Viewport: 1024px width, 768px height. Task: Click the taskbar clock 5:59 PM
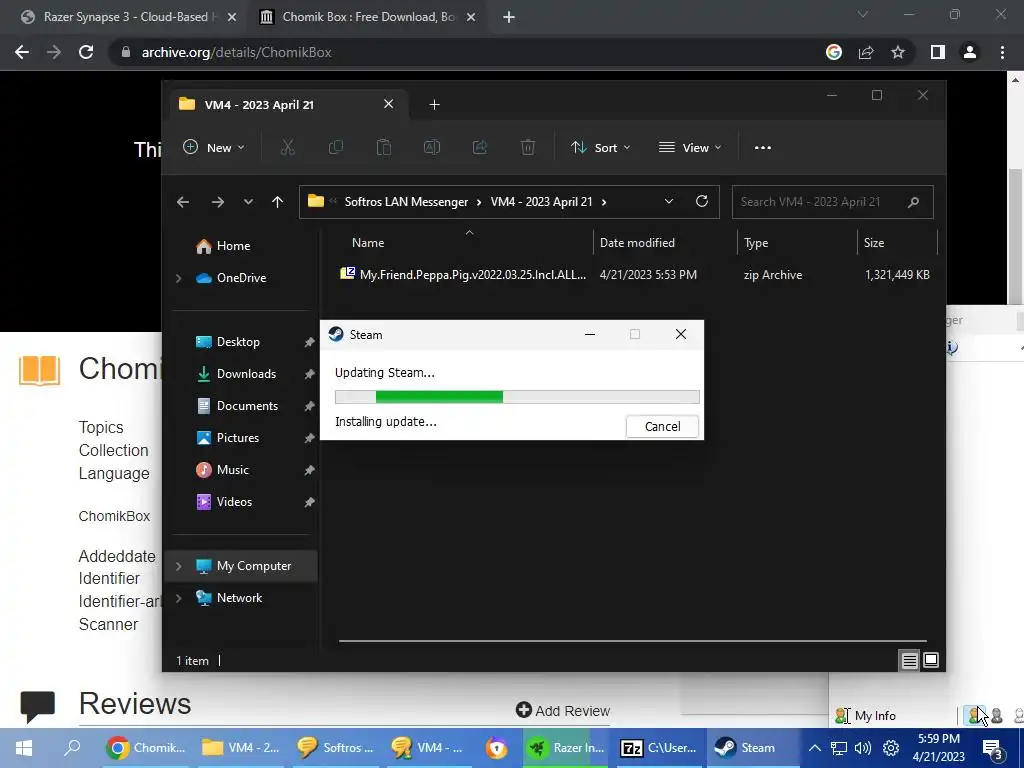point(938,739)
